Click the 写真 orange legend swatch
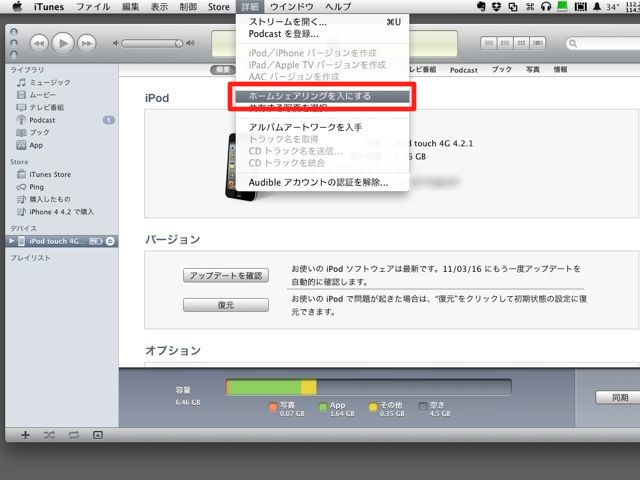Viewport: 640px width, 480px height. 273,407
